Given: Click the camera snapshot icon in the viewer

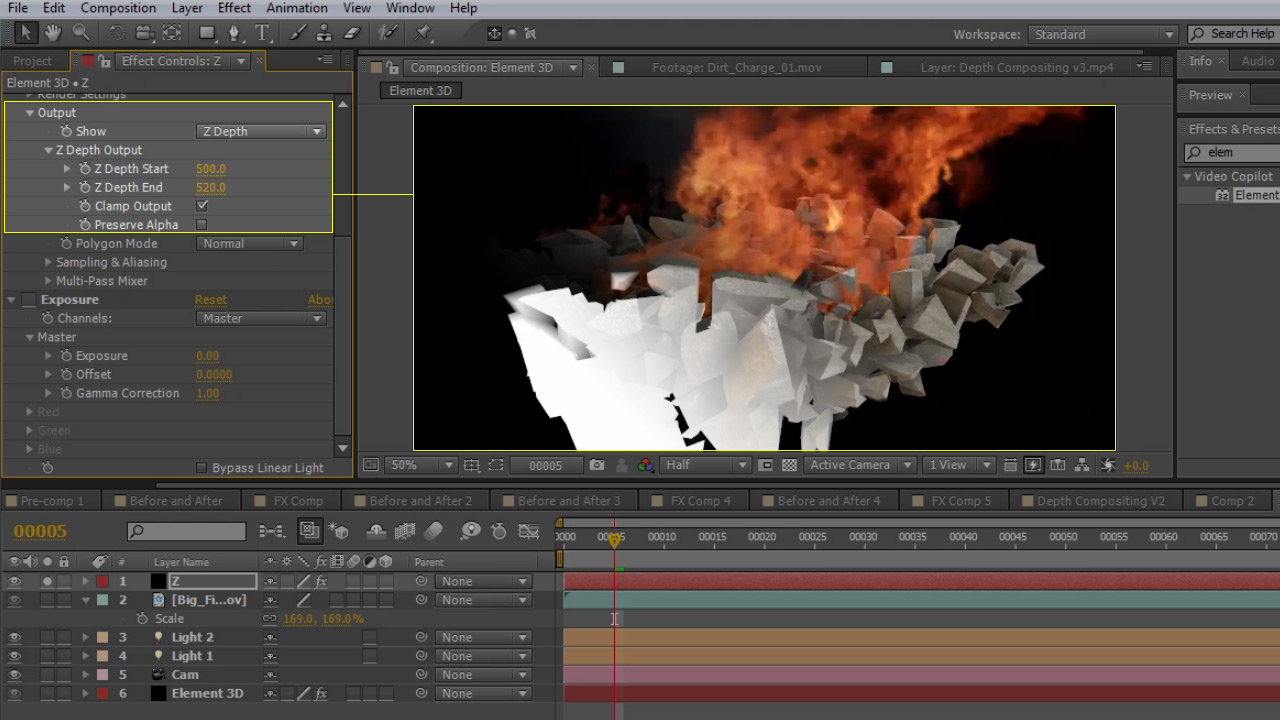Looking at the screenshot, I should [x=597, y=465].
